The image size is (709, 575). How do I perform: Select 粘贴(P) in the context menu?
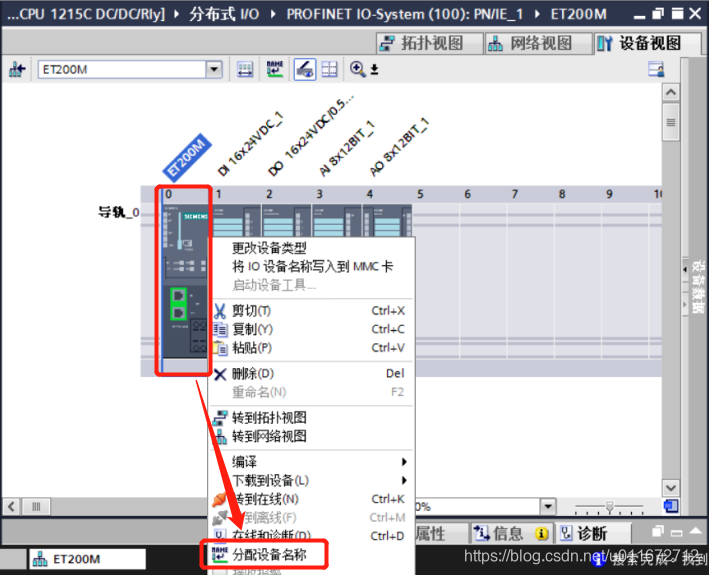[x=312, y=348]
